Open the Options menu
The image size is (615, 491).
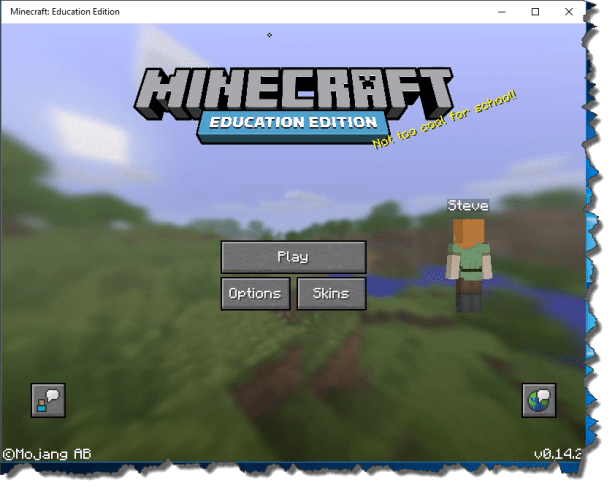pos(255,293)
